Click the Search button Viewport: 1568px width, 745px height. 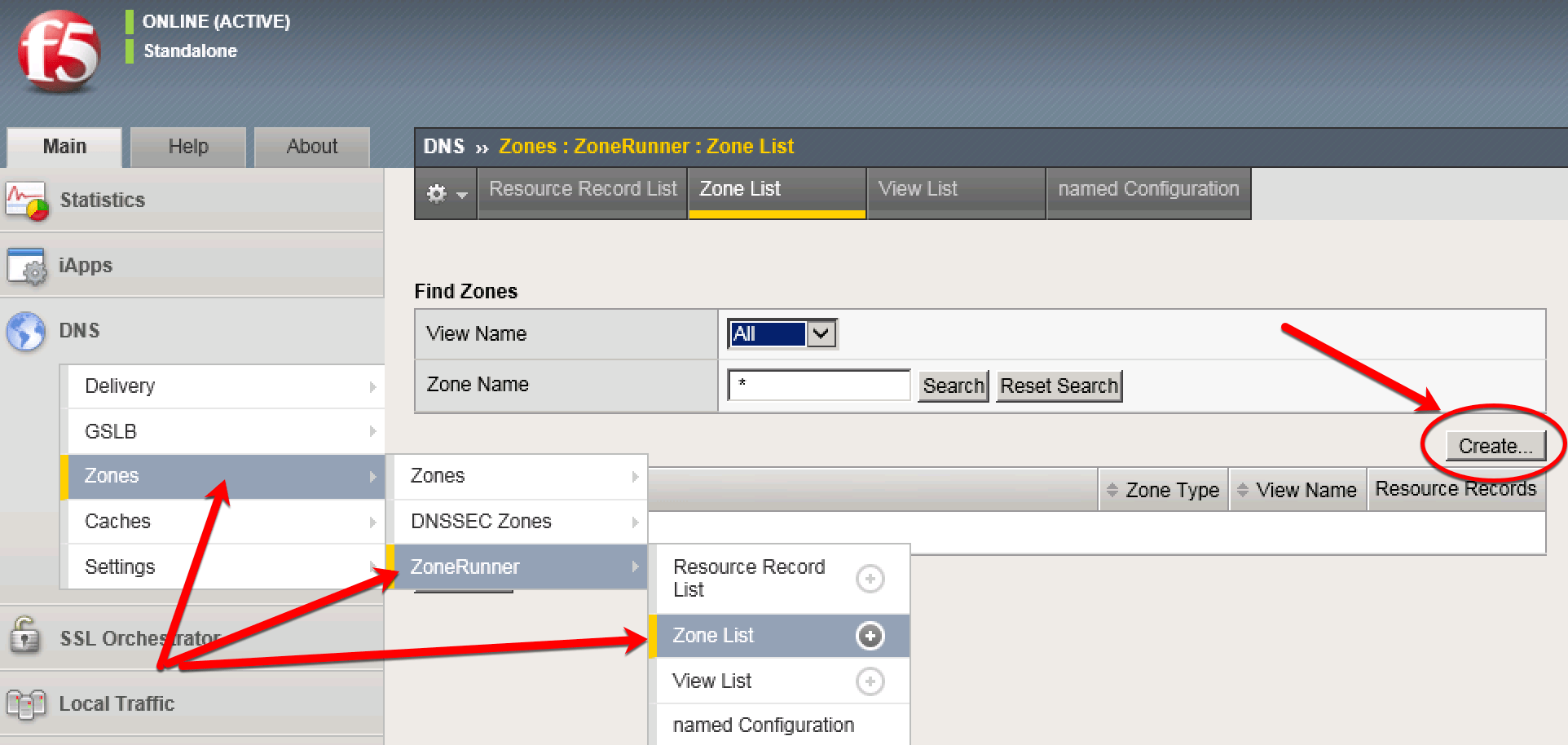[x=952, y=386]
